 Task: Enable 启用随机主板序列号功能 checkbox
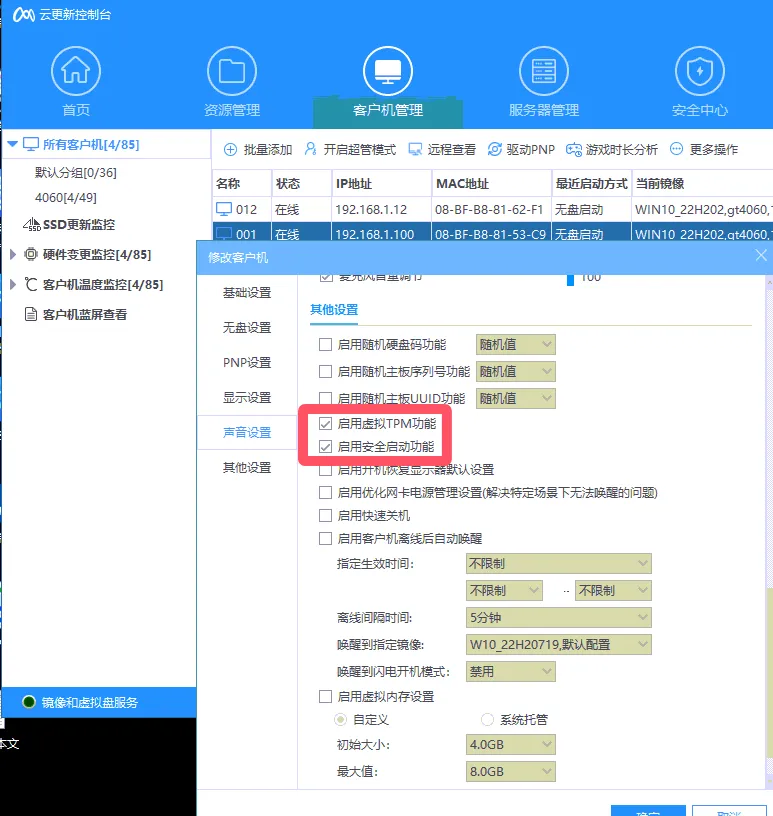pos(325,372)
